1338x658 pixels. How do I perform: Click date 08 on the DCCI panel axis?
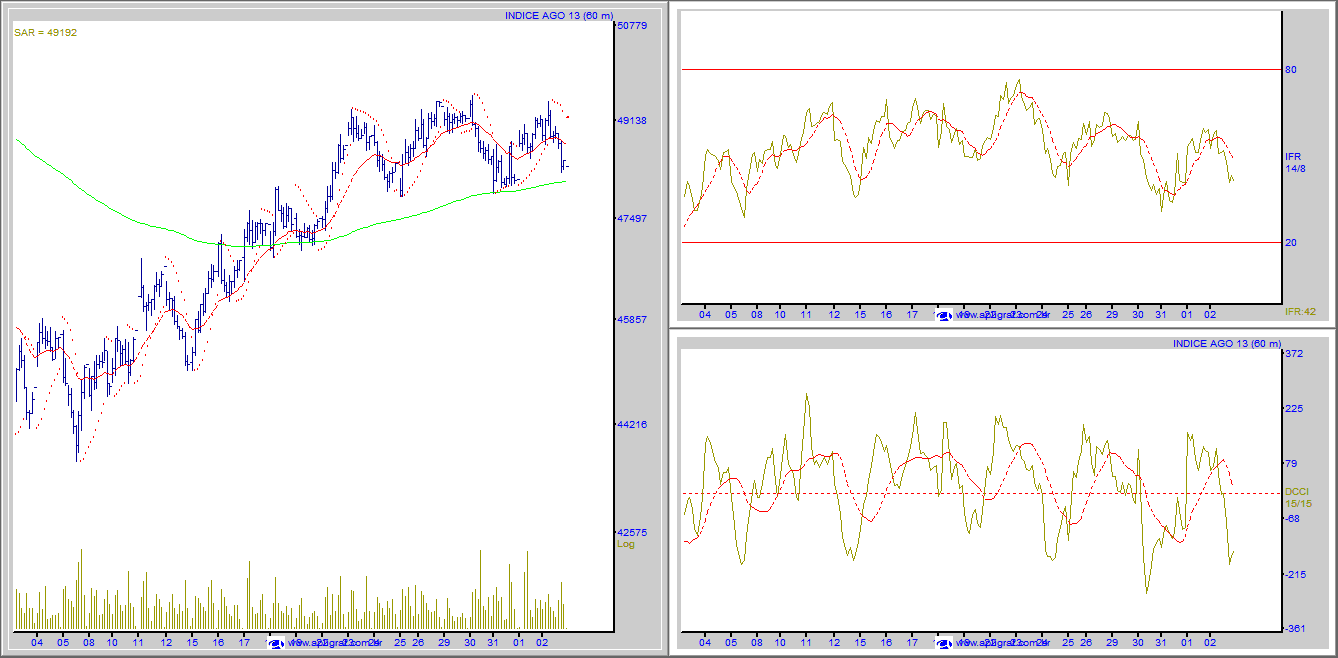coord(757,643)
